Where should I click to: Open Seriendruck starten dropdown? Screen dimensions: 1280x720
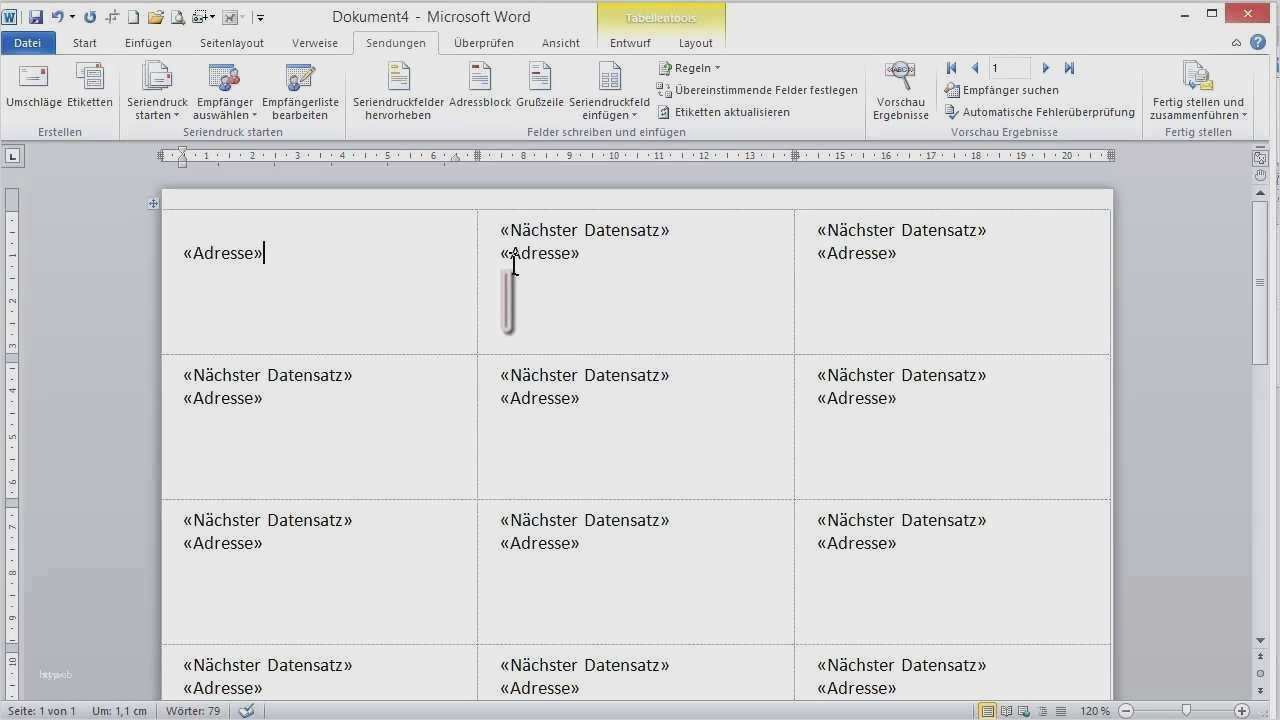[157, 92]
